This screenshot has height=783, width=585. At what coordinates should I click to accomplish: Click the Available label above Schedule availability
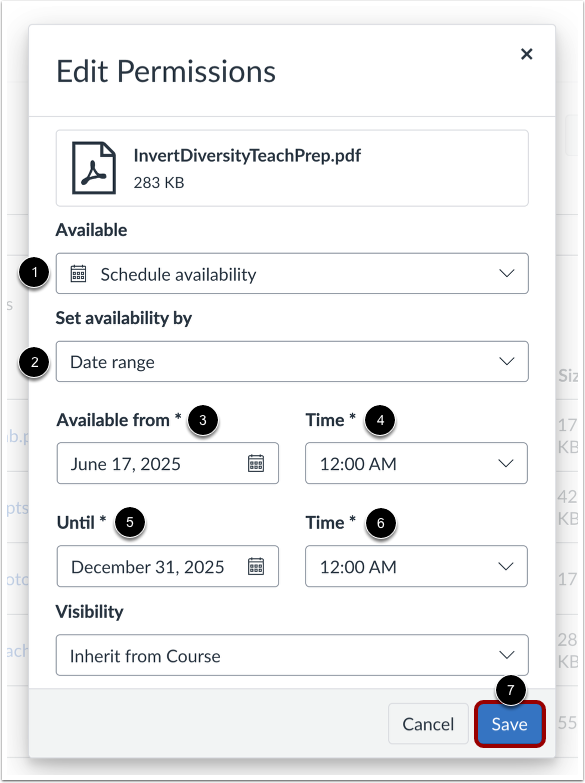pyautogui.click(x=91, y=230)
